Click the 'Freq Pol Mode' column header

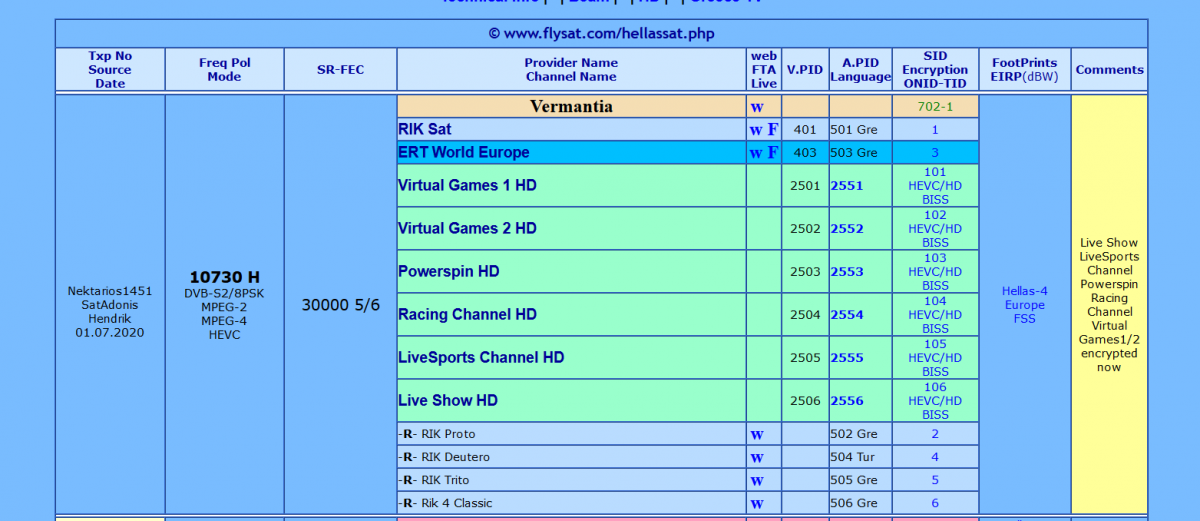(225, 70)
